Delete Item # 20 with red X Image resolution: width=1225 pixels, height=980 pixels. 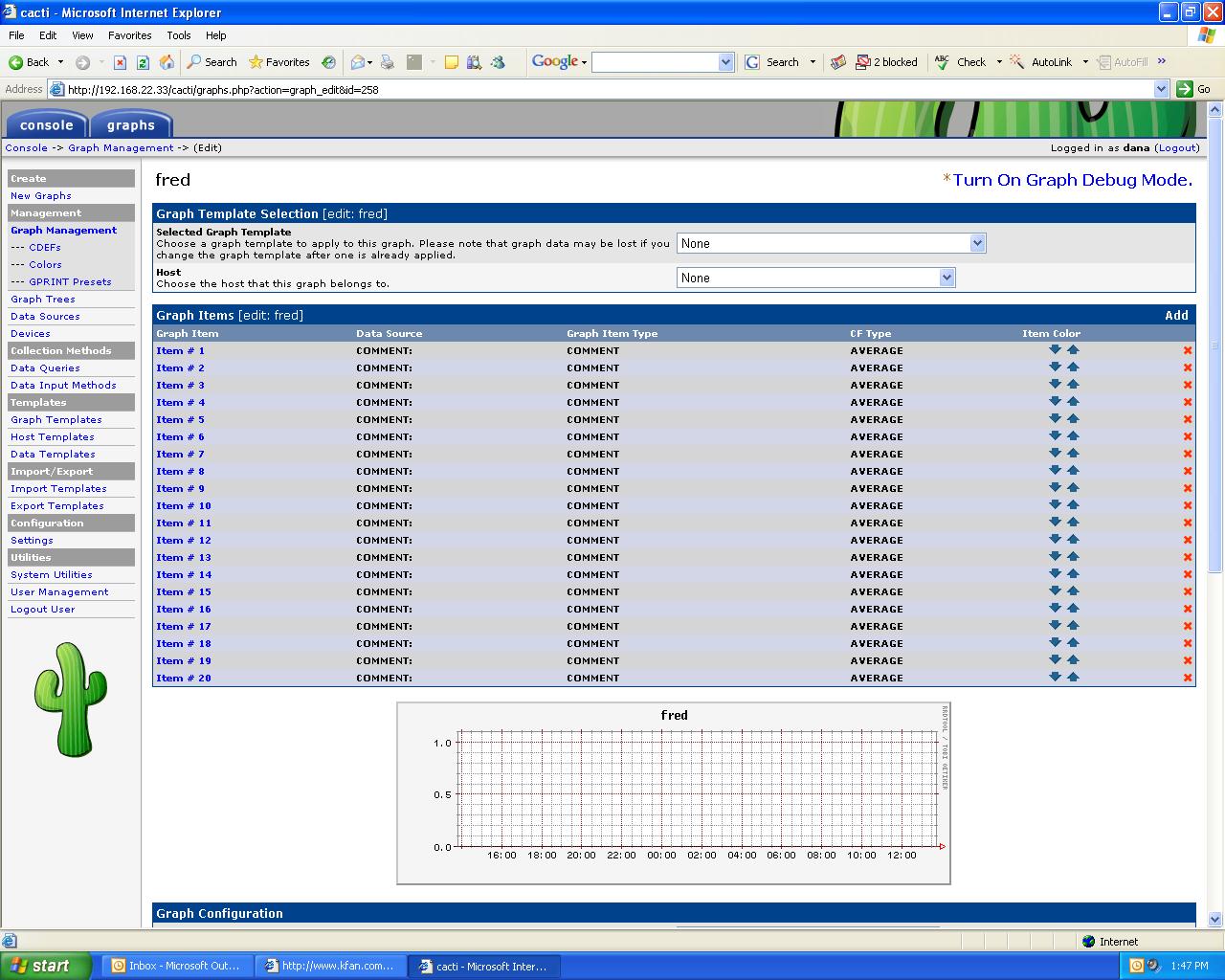pos(1188,678)
